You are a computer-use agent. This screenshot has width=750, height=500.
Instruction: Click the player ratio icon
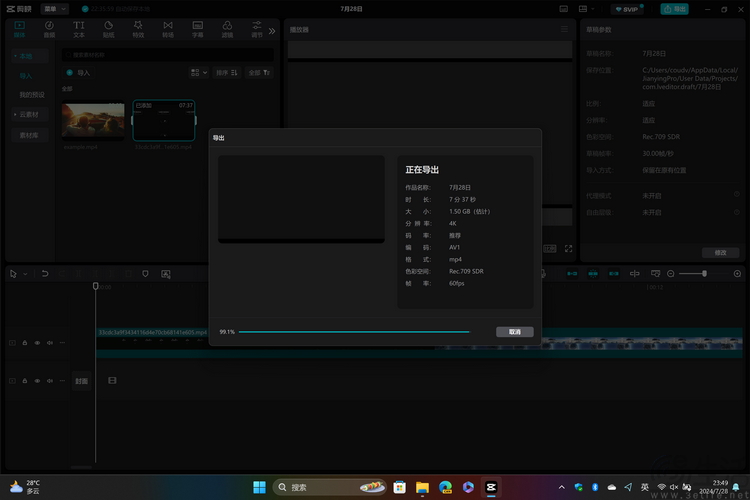(550, 248)
